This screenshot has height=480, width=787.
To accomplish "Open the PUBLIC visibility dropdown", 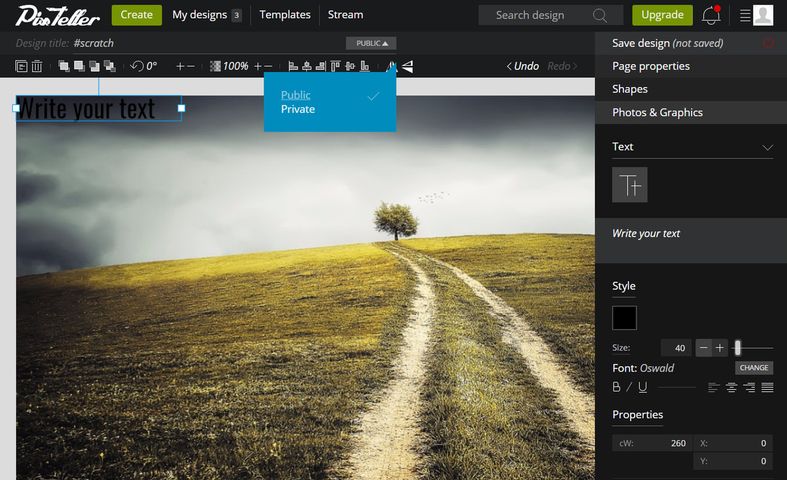I will tap(371, 43).
